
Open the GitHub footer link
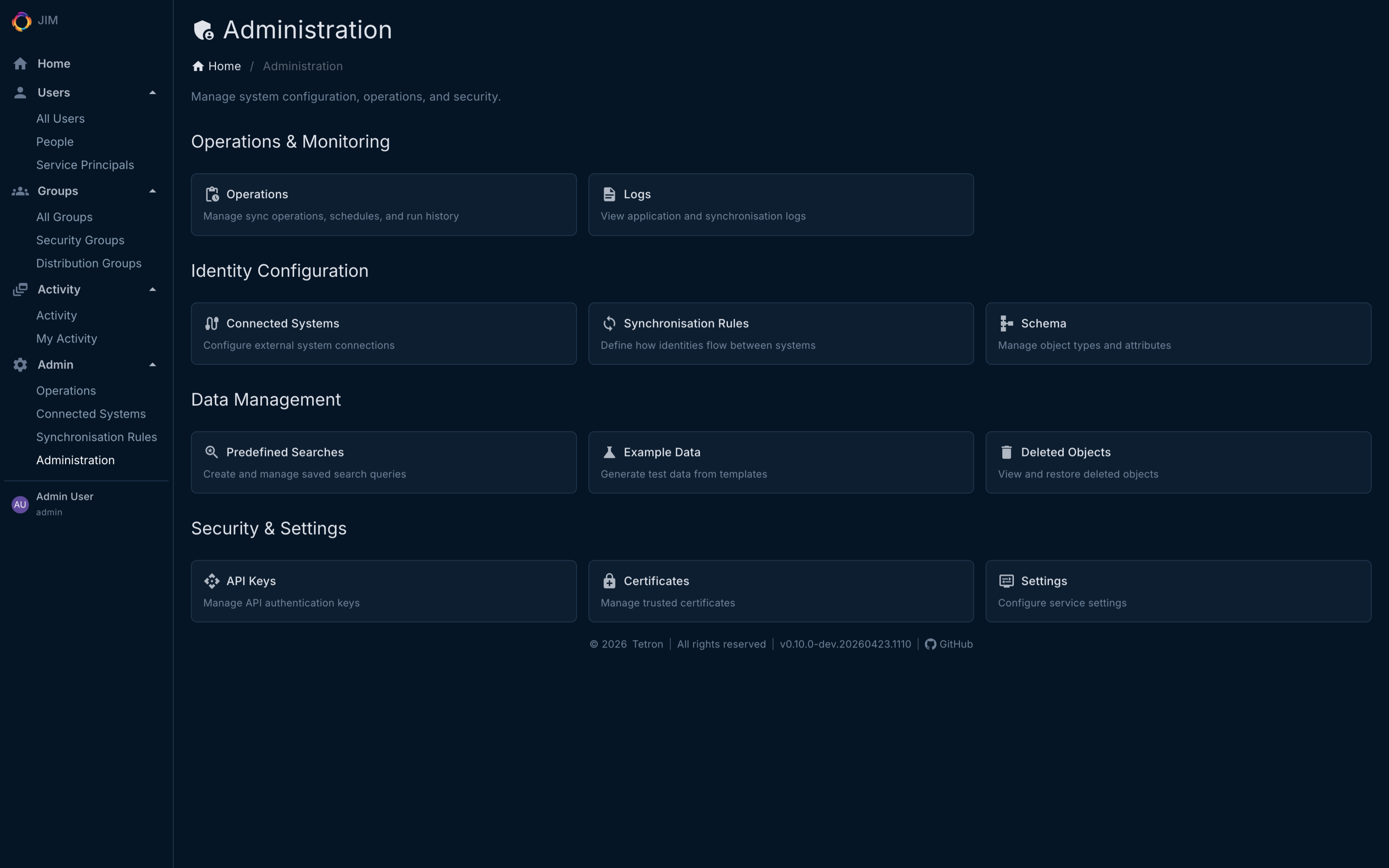point(949,644)
